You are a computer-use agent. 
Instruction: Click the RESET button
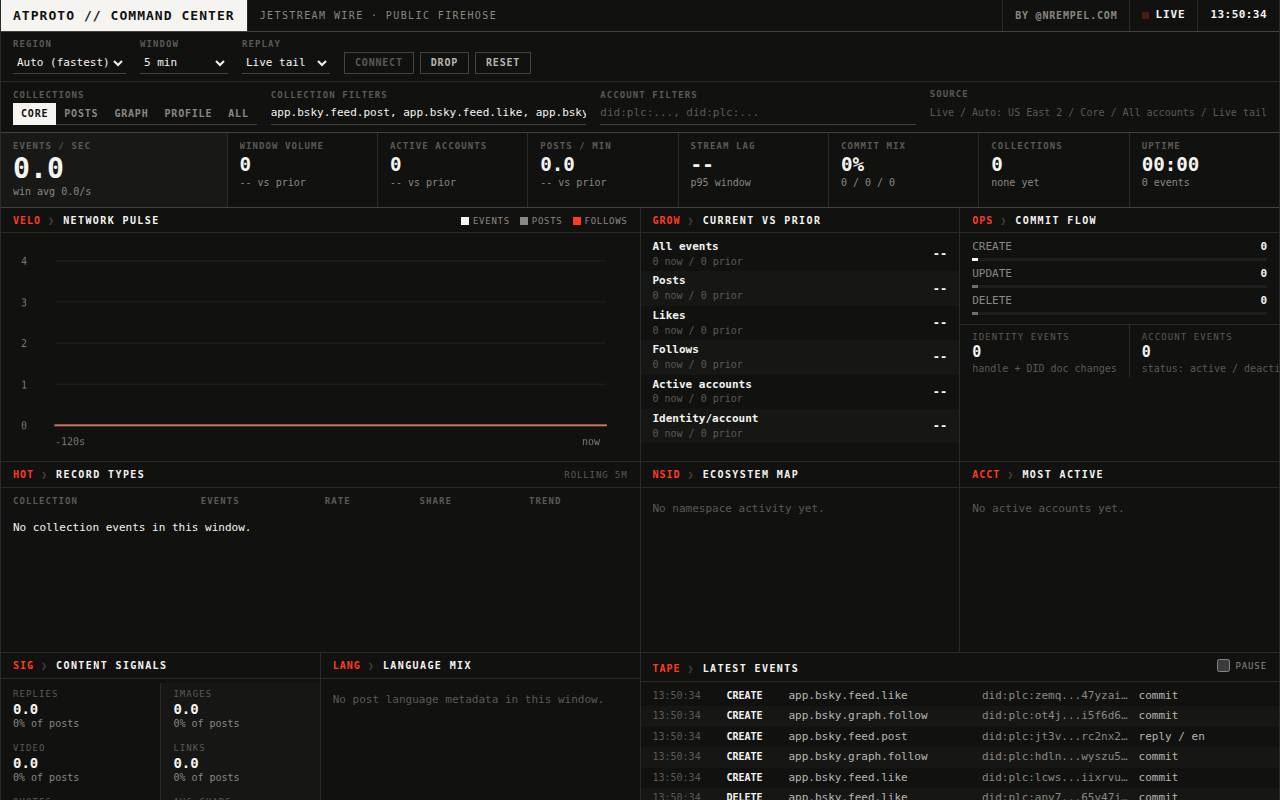tap(503, 62)
